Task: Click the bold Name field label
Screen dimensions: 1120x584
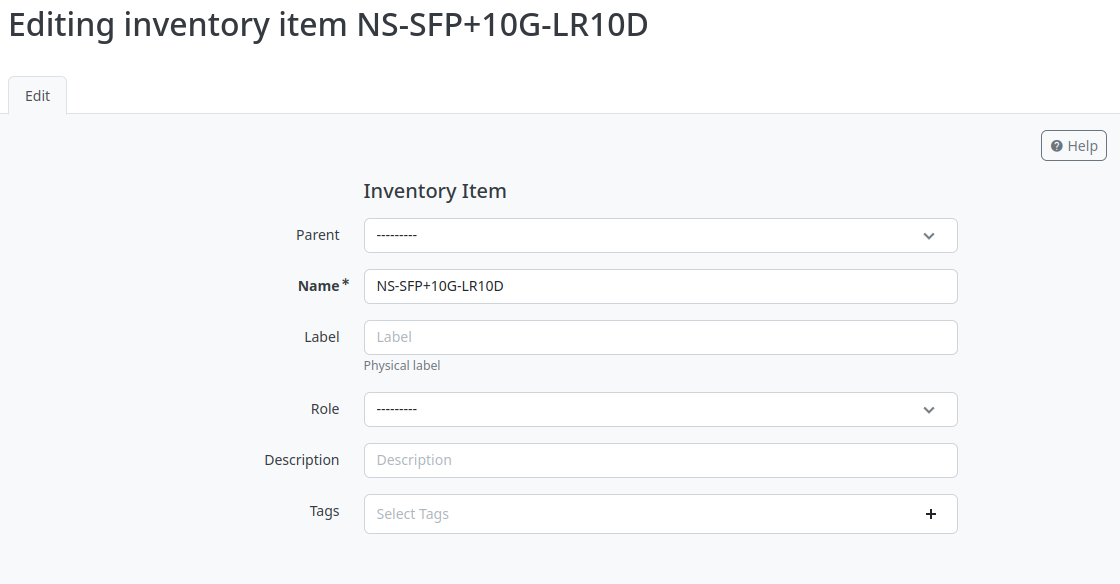Action: point(319,286)
